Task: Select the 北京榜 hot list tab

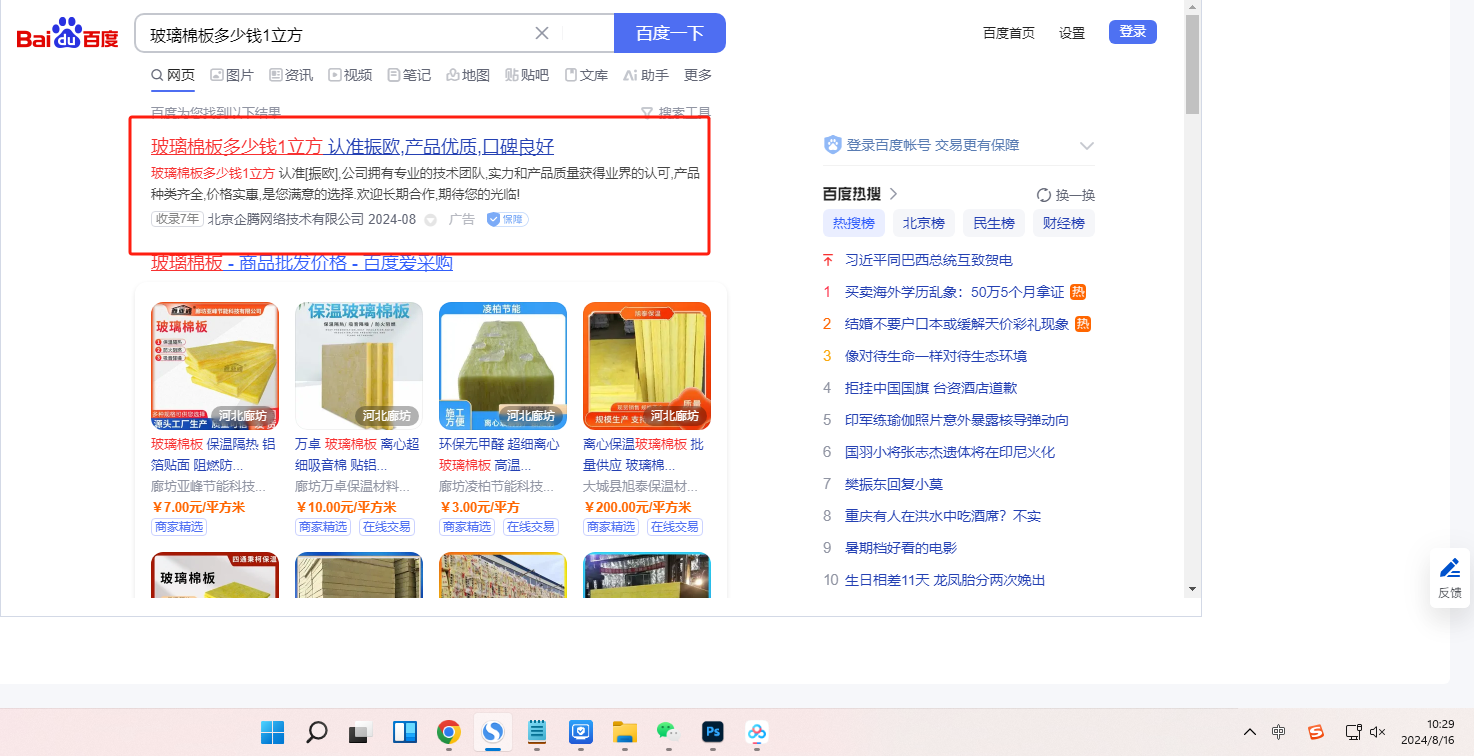Action: (924, 223)
